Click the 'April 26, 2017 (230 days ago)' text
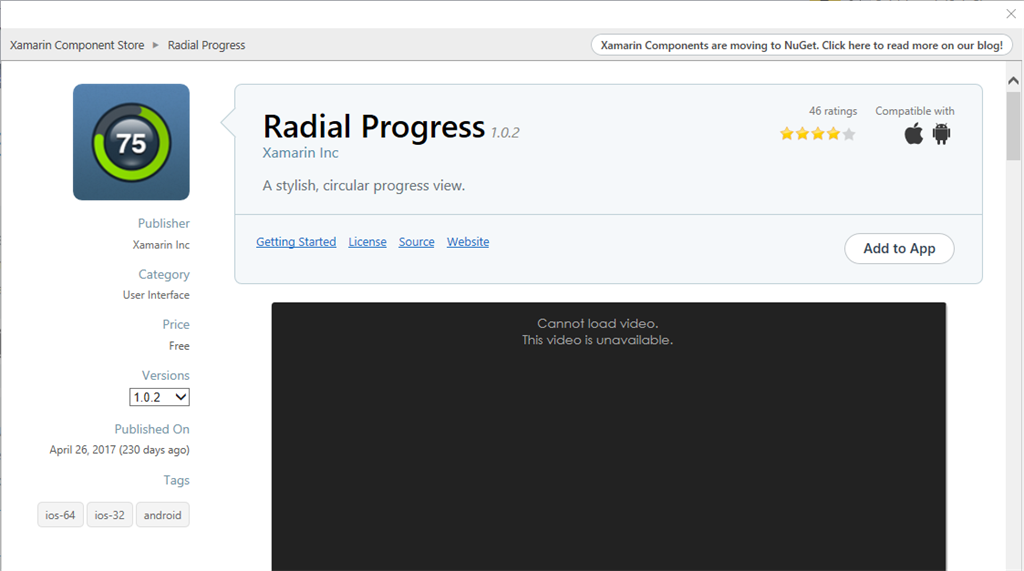Image resolution: width=1024 pixels, height=571 pixels. point(120,449)
